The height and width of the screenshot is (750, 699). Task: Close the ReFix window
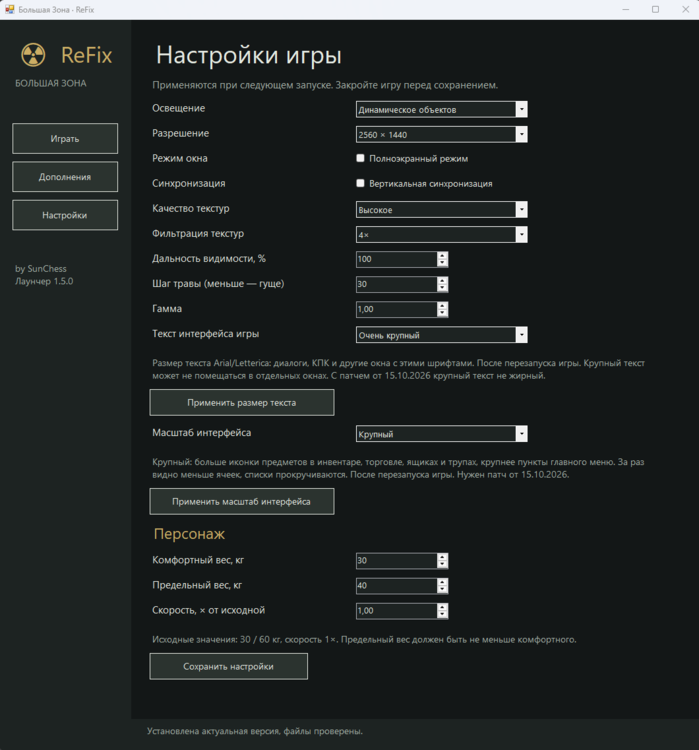pyautogui.click(x=685, y=10)
